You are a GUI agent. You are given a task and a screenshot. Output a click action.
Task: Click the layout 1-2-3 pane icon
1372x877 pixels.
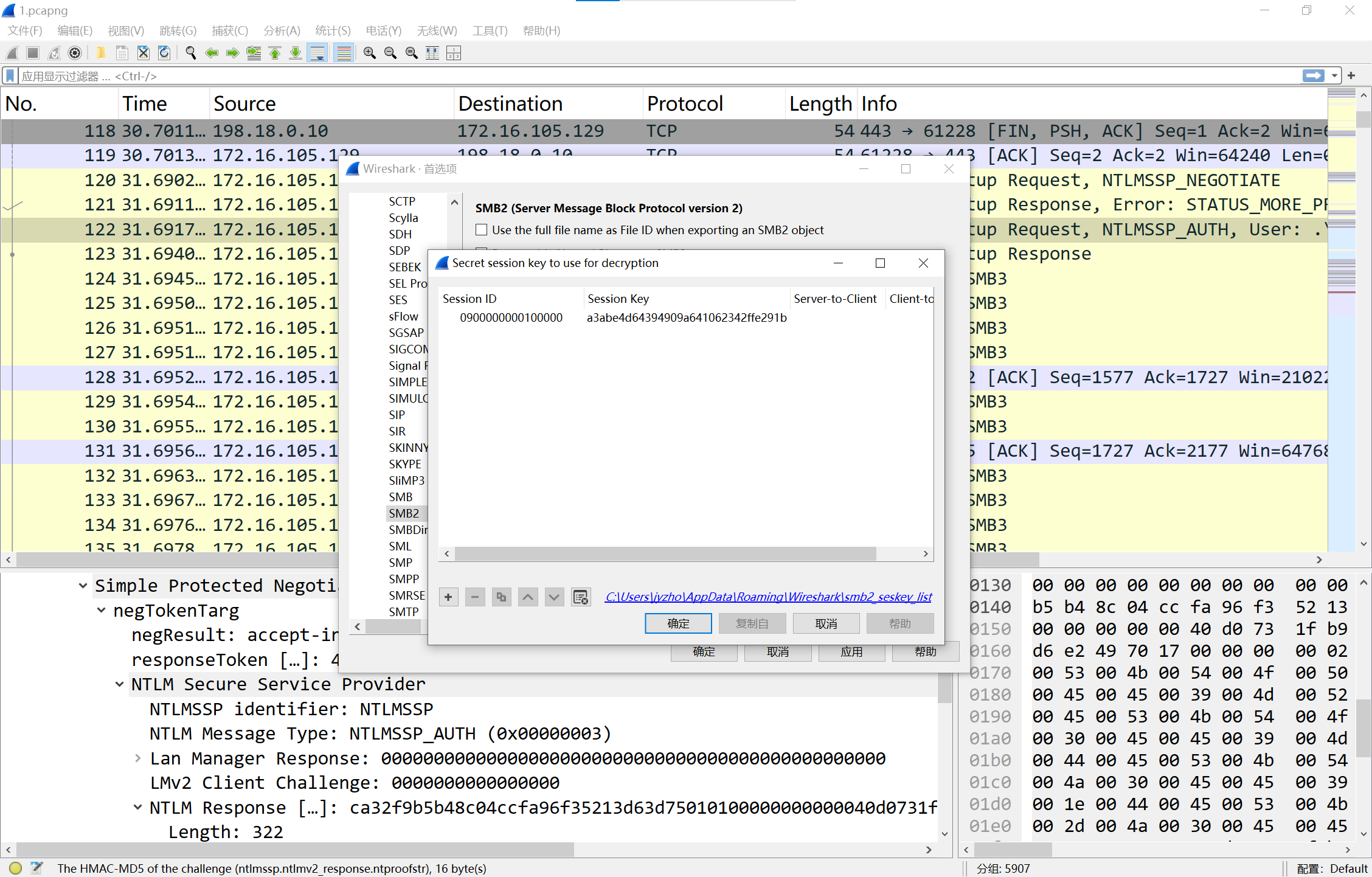454,54
